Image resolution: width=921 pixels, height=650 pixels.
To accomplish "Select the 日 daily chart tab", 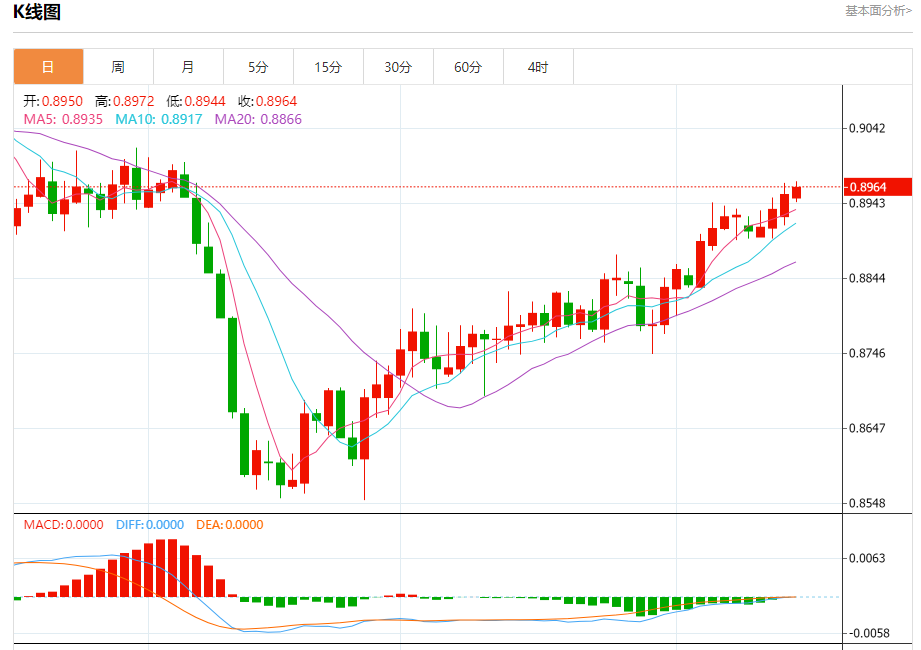I will click(48, 67).
